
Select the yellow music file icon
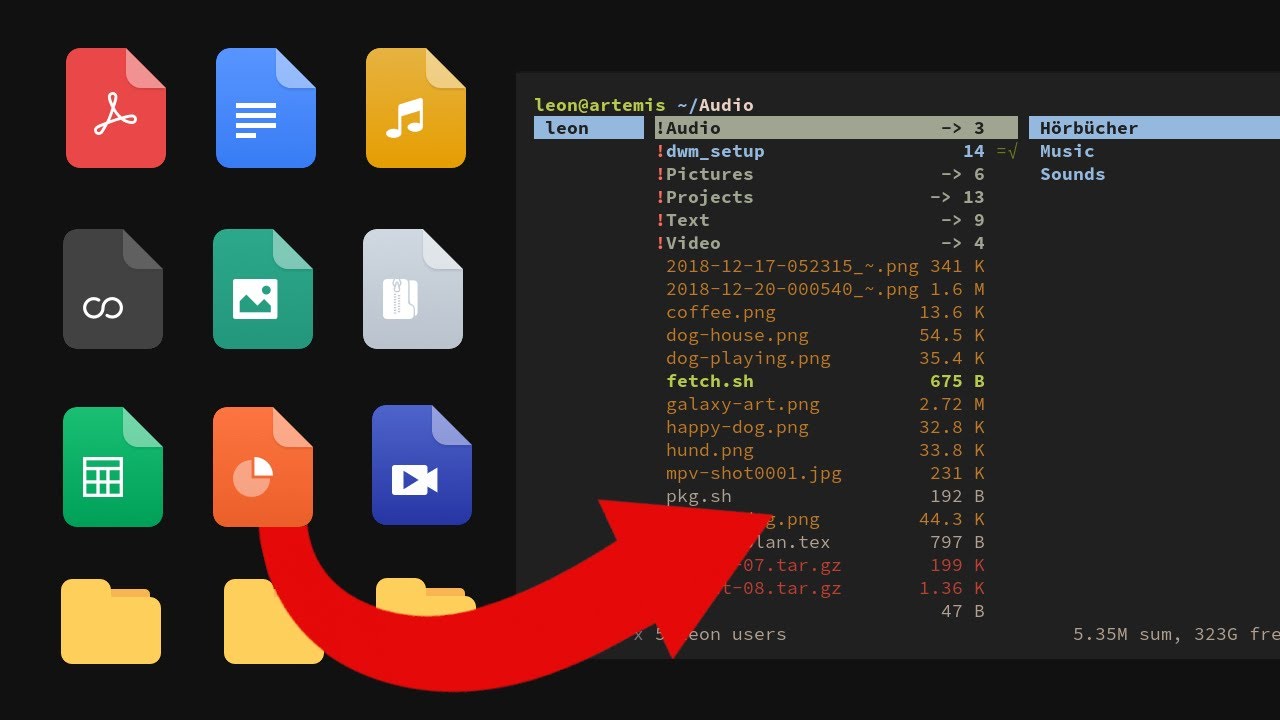416,108
